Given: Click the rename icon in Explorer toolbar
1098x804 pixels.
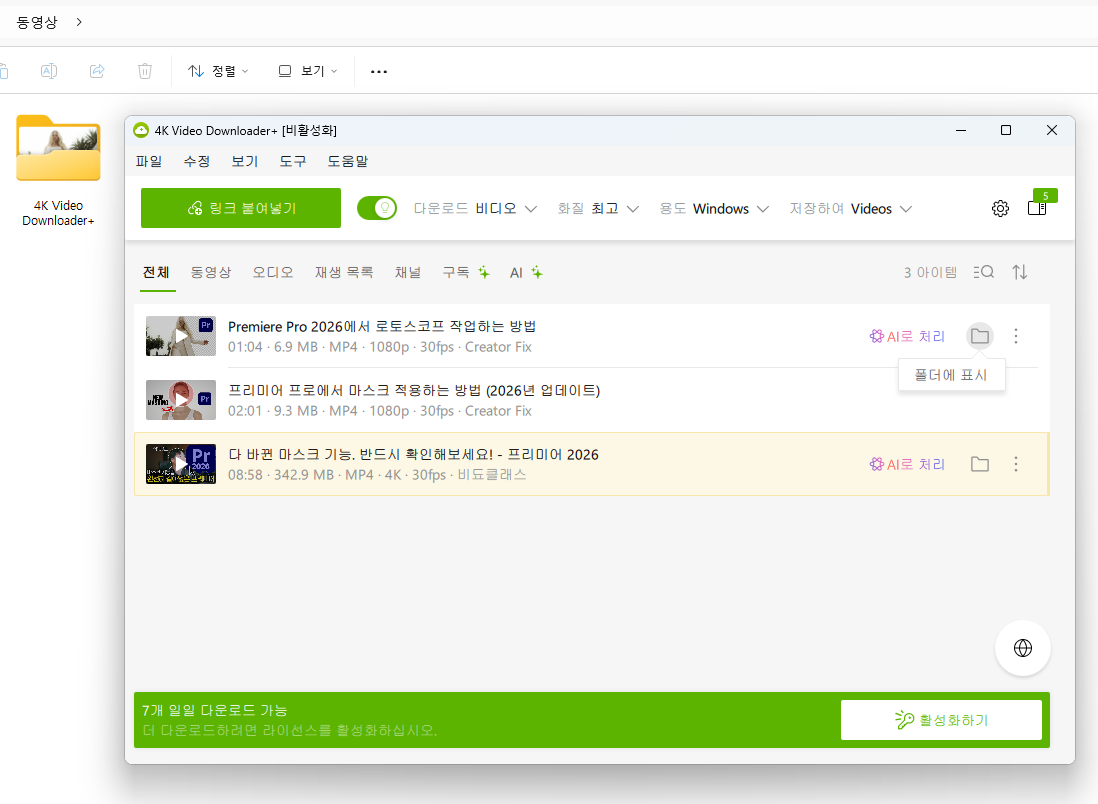Looking at the screenshot, I should pos(49,71).
